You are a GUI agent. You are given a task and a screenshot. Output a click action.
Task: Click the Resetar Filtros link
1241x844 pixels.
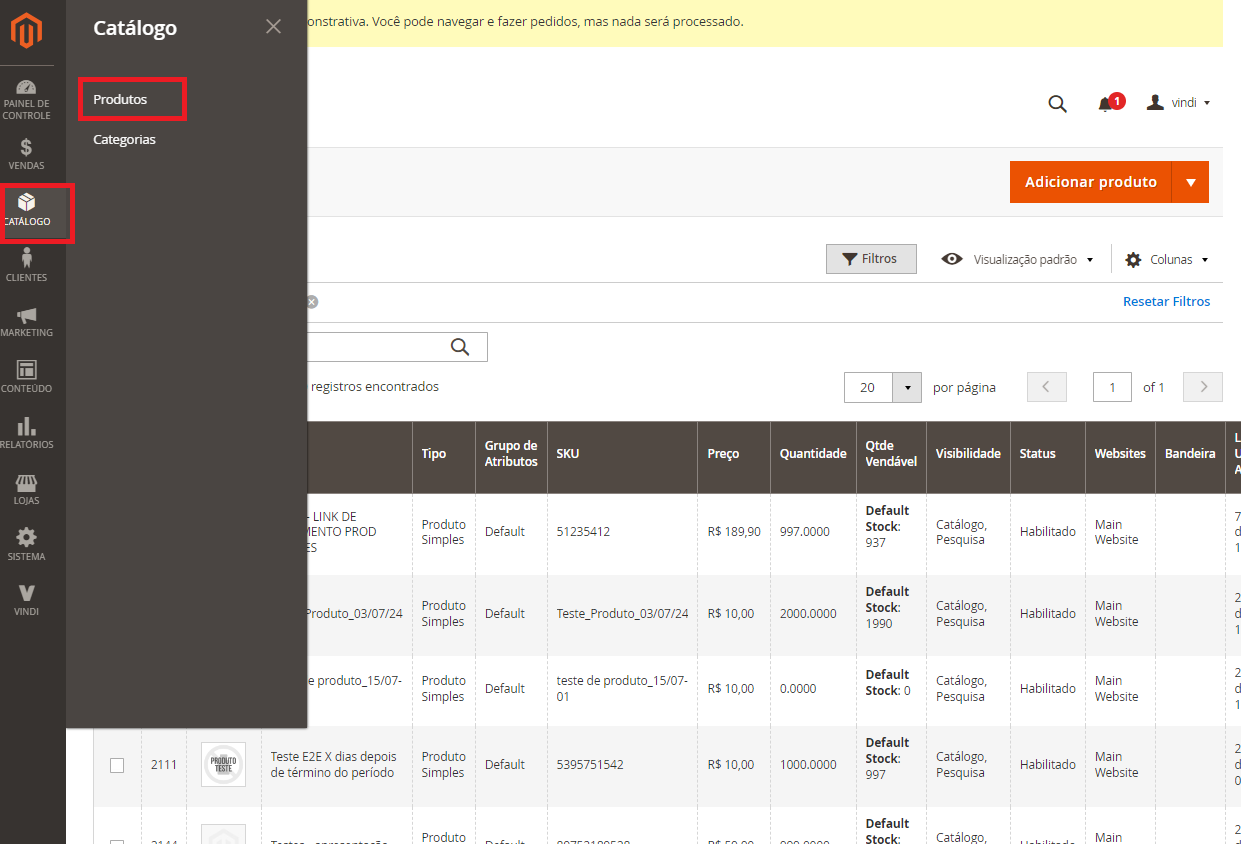[1166, 301]
